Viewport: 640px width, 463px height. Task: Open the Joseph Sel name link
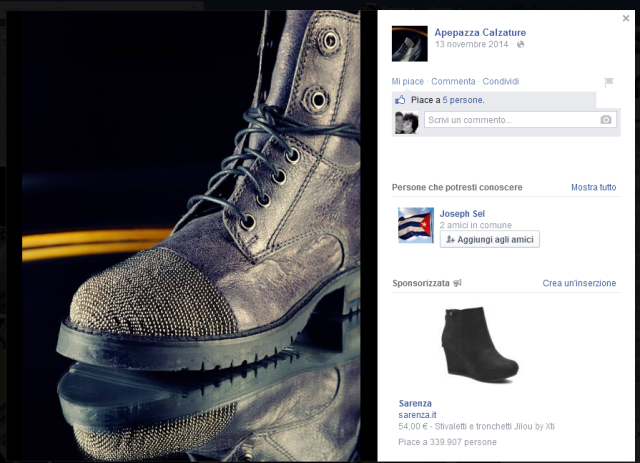click(462, 213)
